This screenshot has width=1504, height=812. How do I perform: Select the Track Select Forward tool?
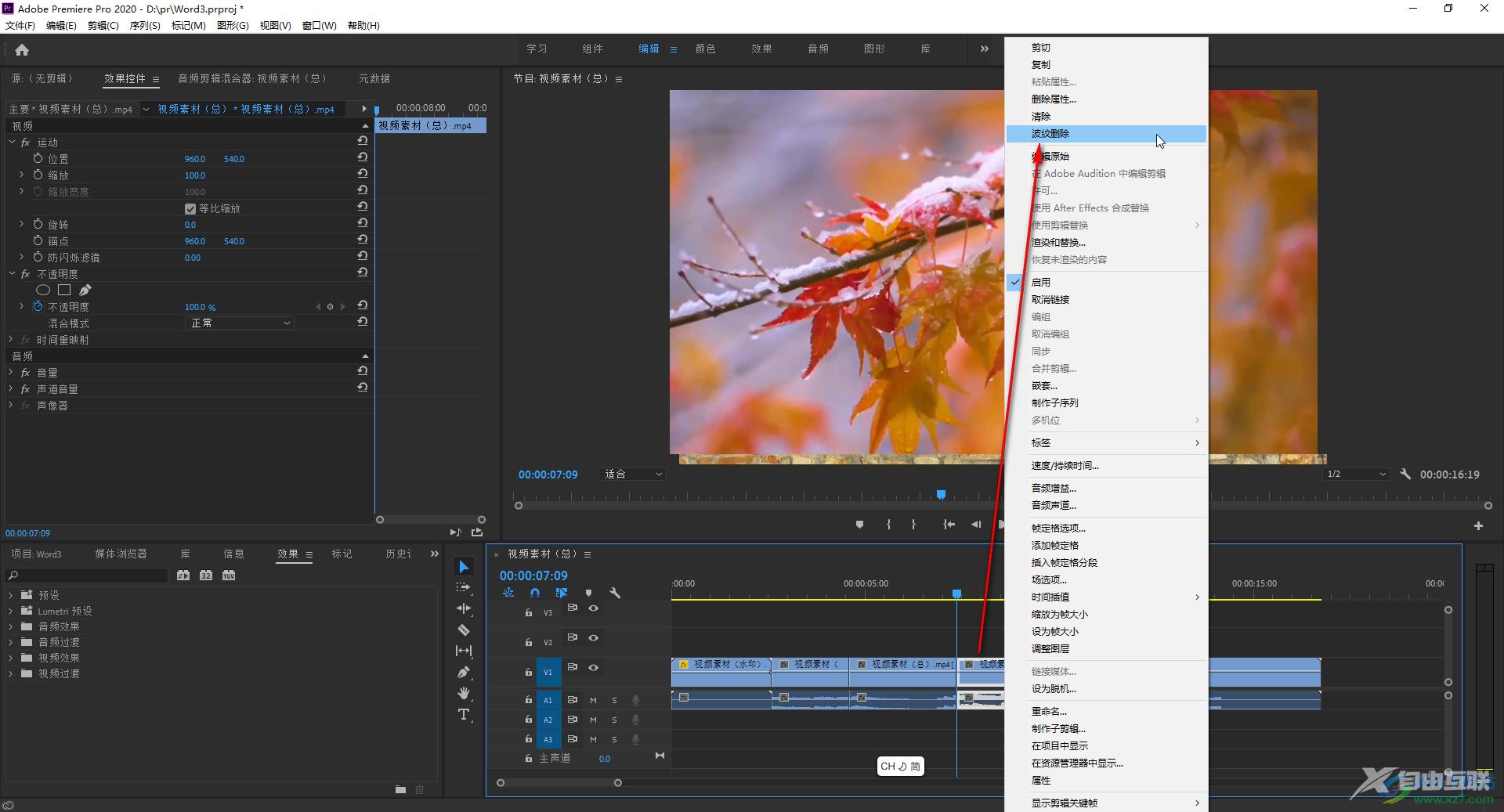[464, 587]
